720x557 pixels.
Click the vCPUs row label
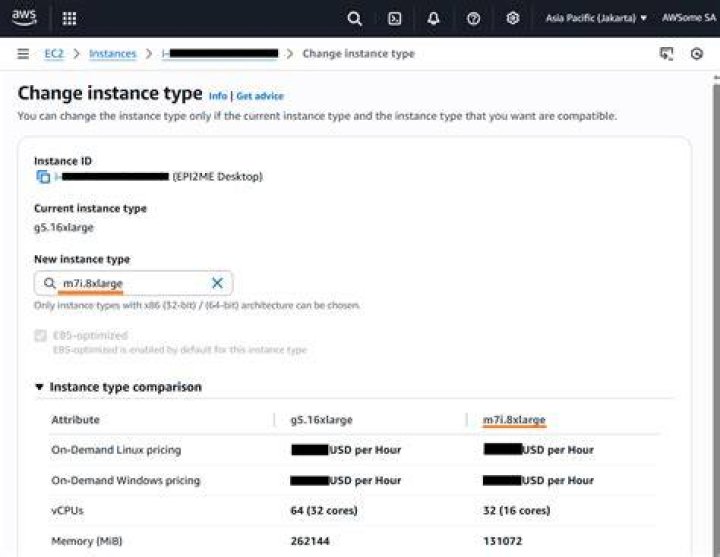[x=68, y=511]
